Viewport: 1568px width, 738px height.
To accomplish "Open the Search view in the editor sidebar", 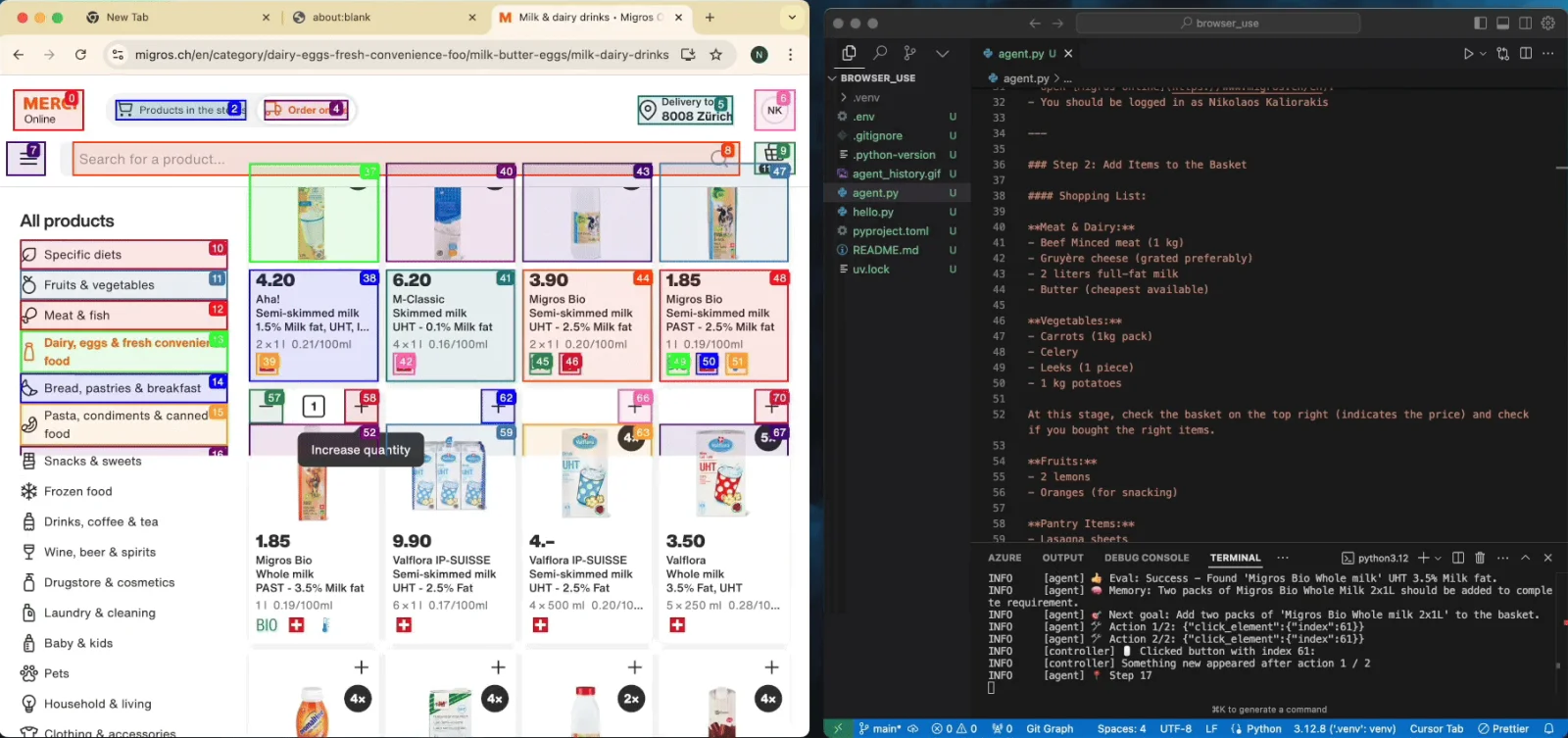I will (880, 53).
